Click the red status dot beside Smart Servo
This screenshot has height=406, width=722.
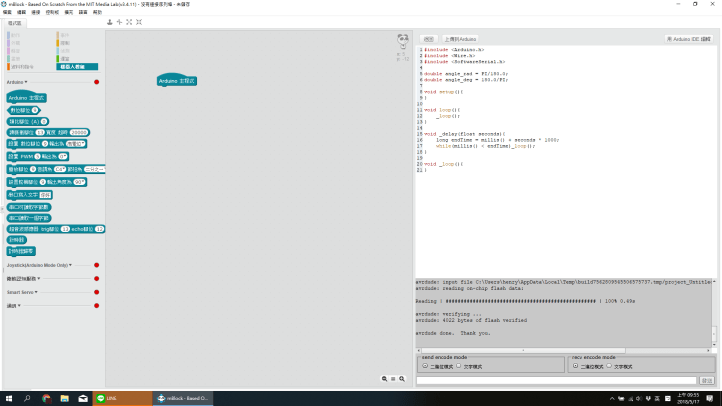(x=96, y=292)
